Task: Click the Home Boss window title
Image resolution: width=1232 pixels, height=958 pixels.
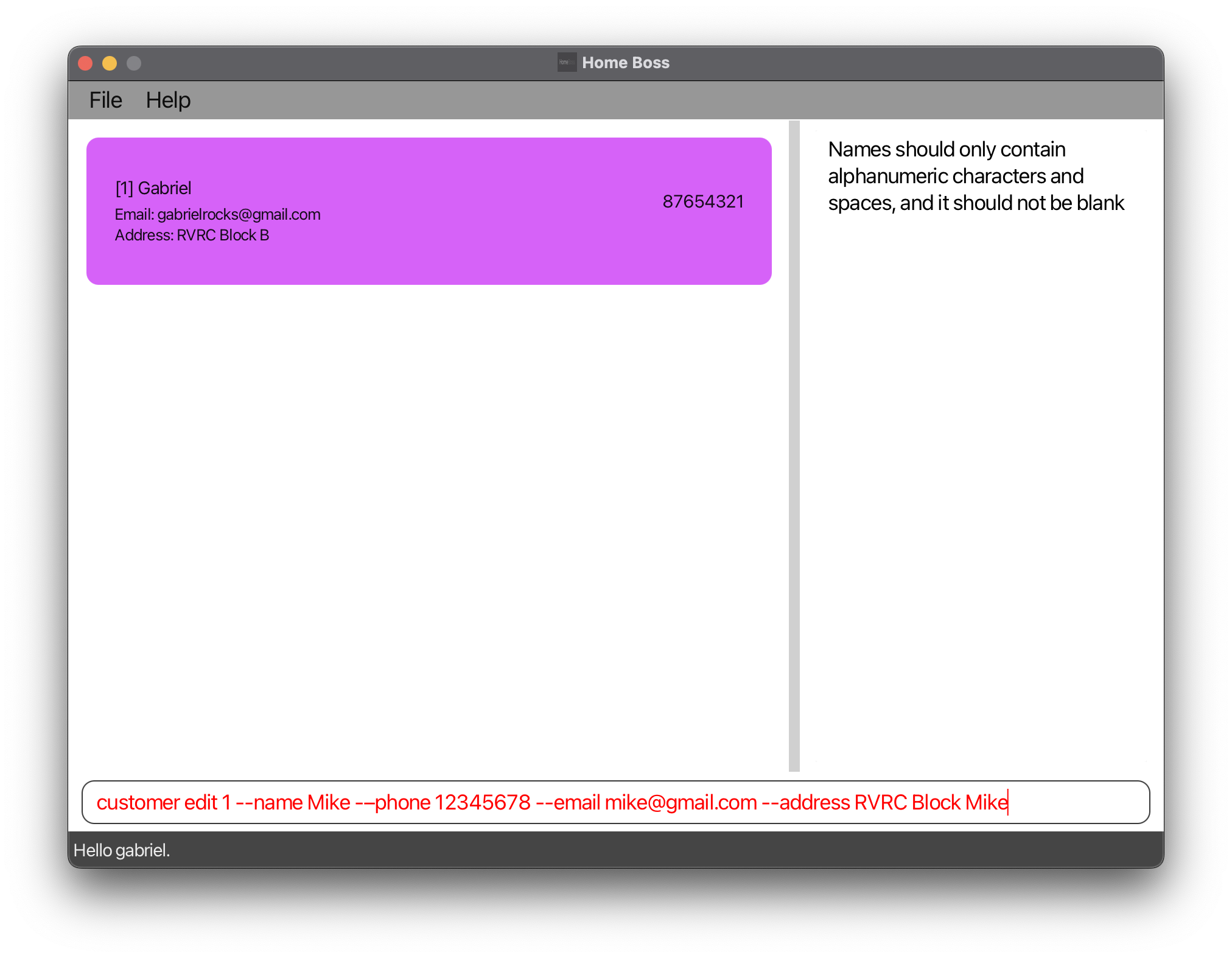Action: [x=625, y=63]
